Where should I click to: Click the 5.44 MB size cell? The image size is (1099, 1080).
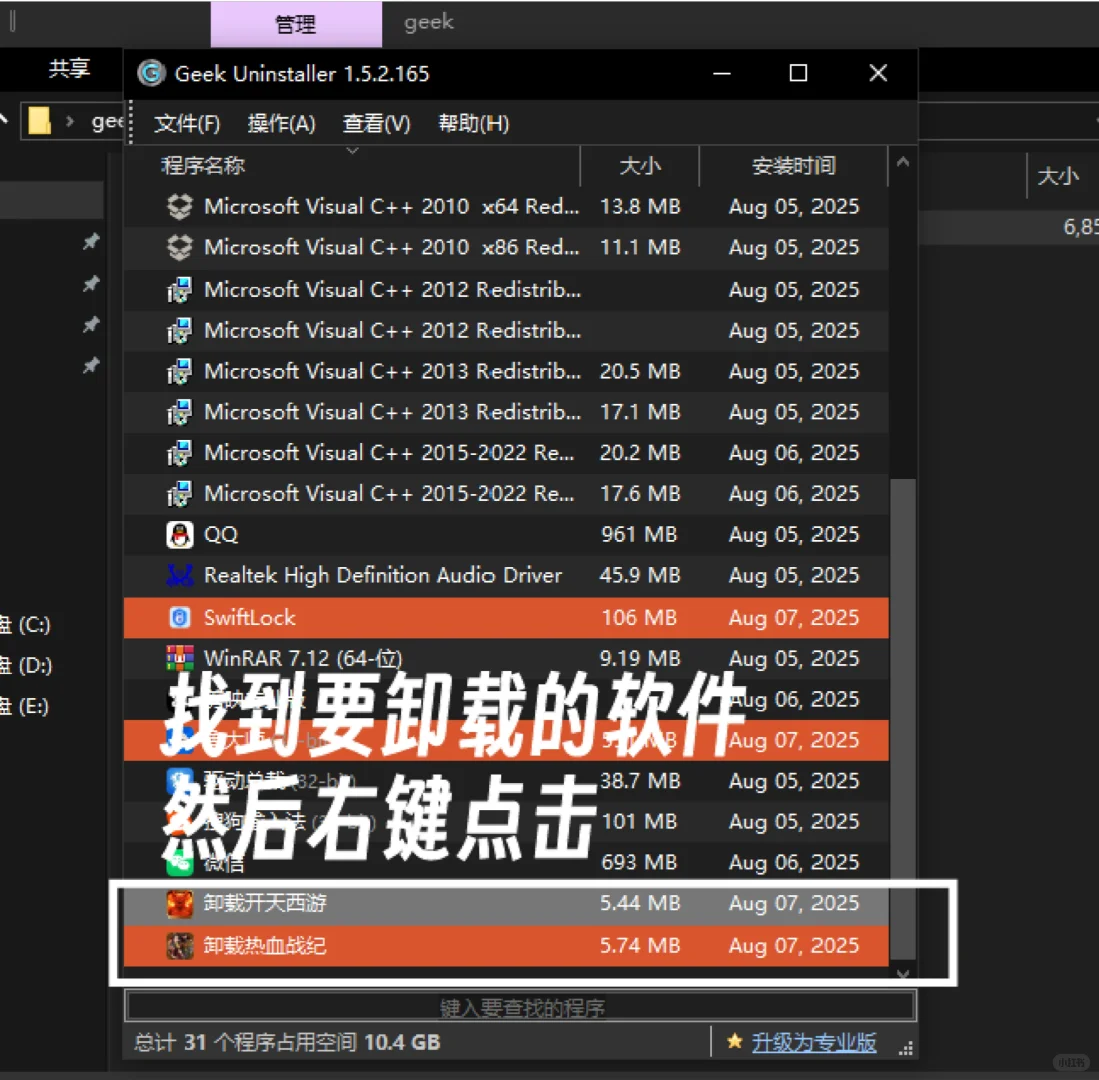point(639,903)
